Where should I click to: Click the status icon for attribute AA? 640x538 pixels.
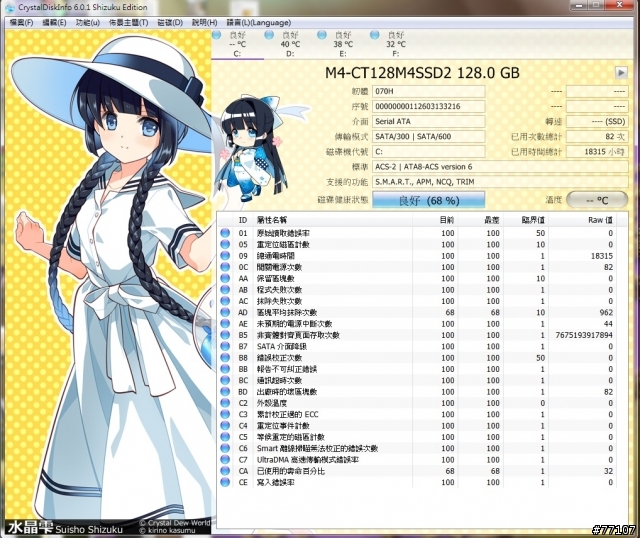coord(225,278)
